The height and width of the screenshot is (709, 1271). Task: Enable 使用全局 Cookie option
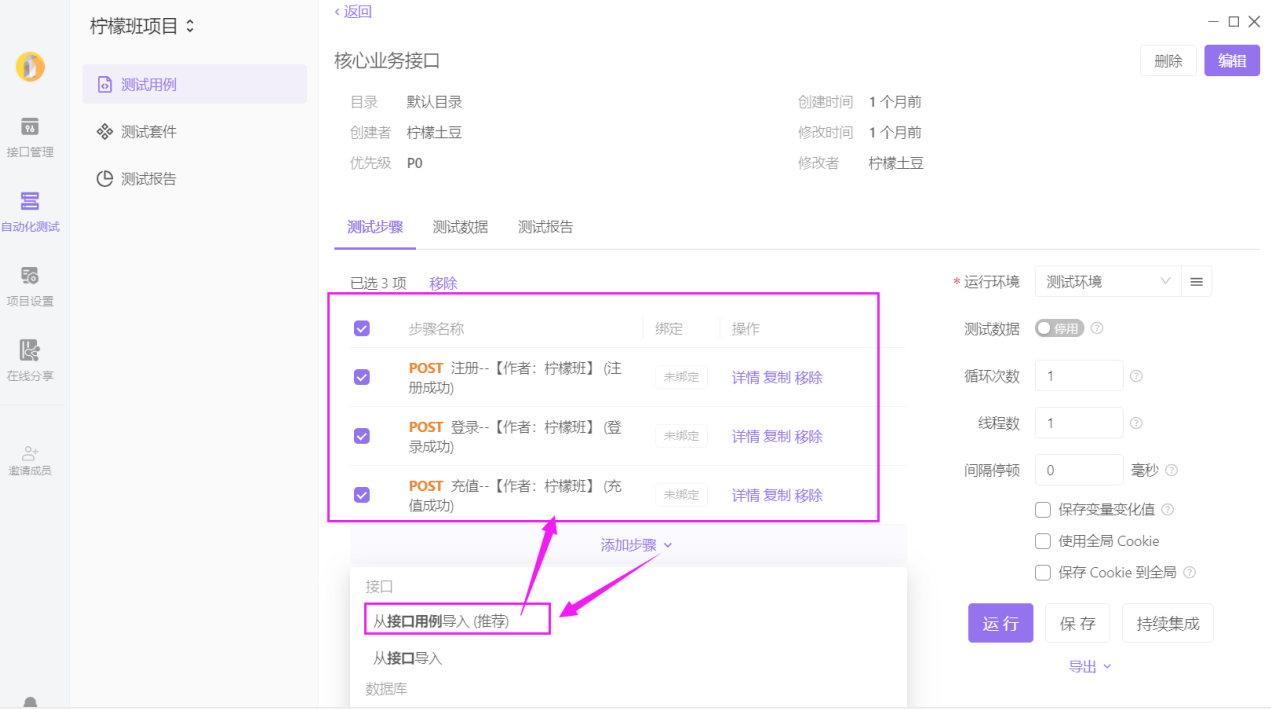[1042, 541]
